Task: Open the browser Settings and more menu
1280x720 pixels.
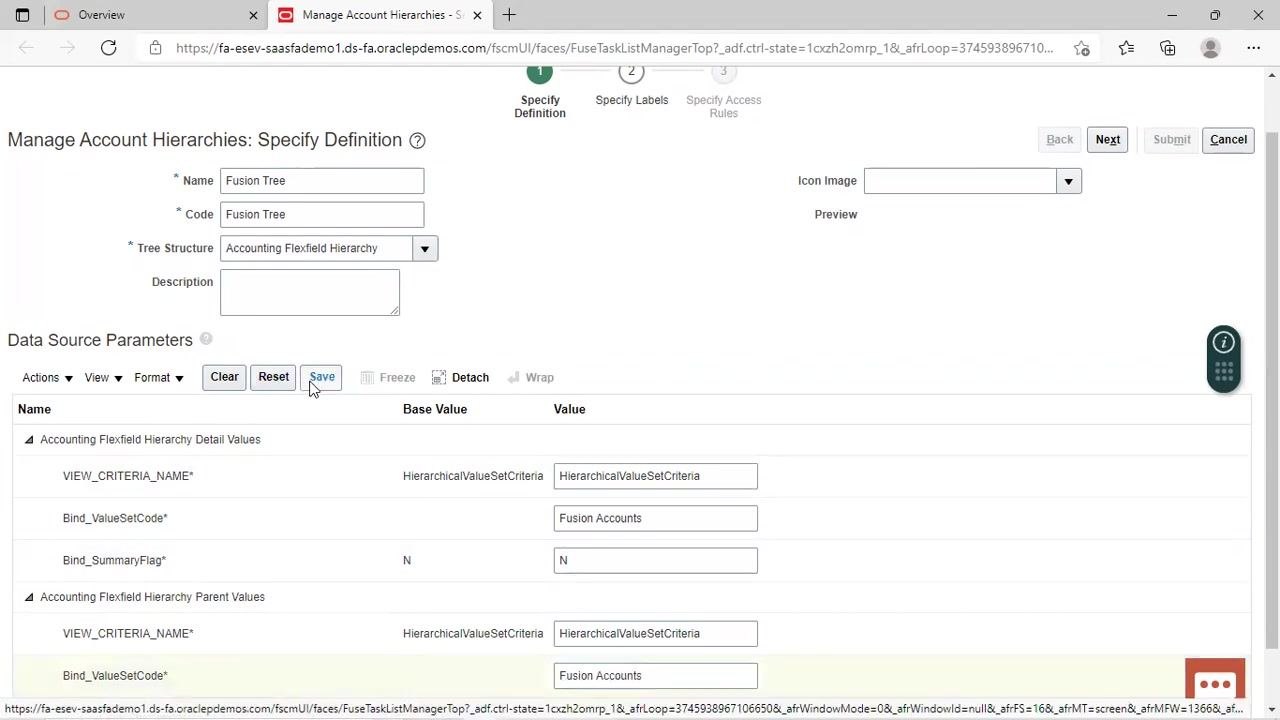Action: (x=1253, y=48)
